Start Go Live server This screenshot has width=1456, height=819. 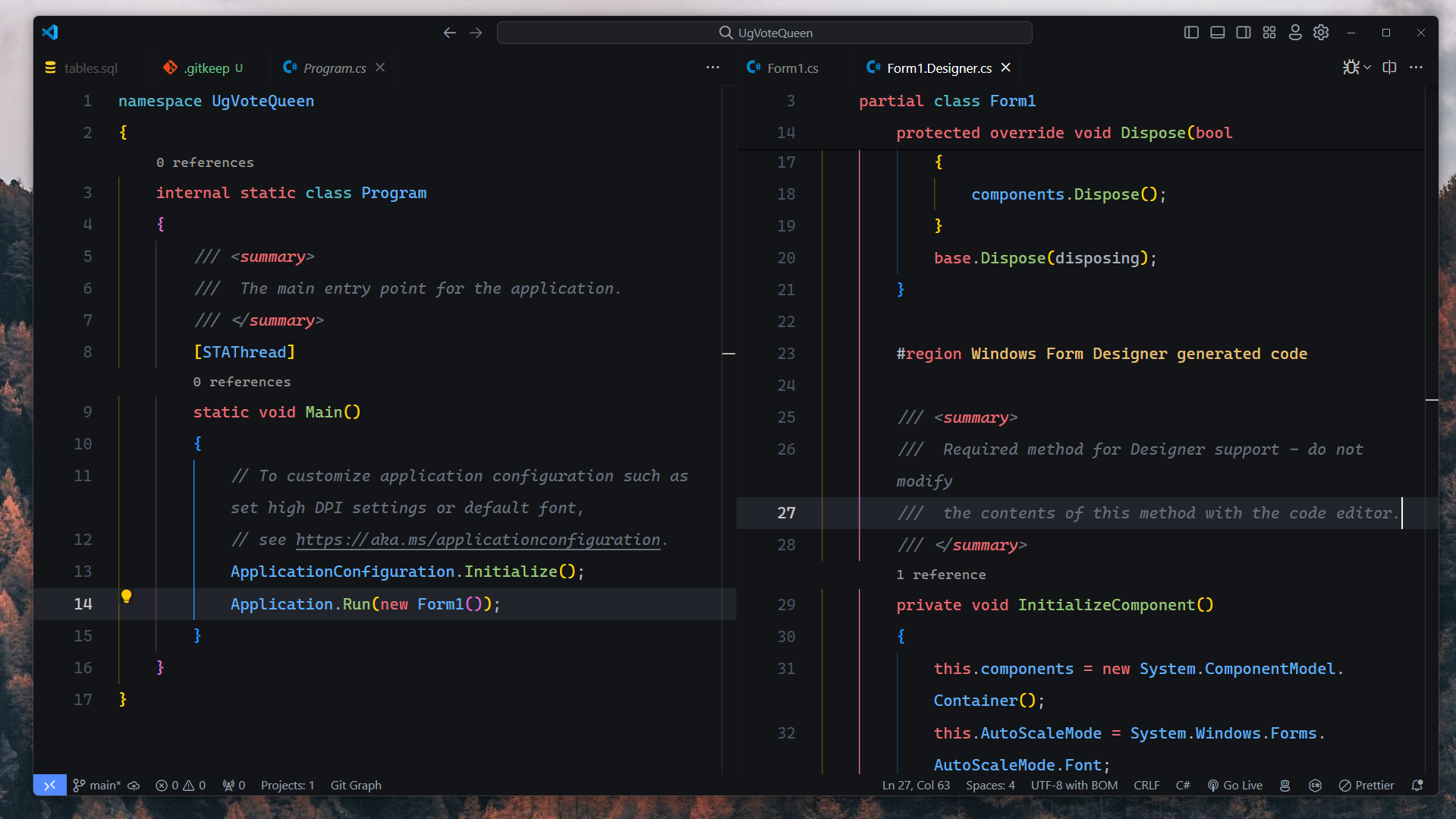click(x=1234, y=785)
